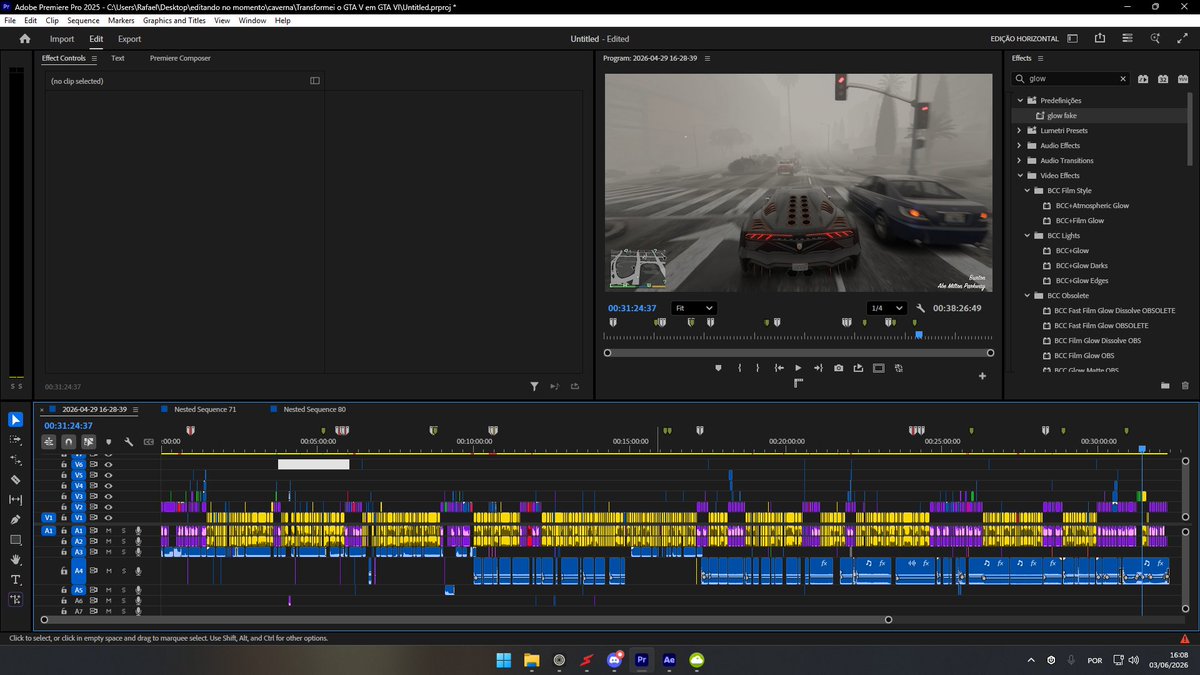Image resolution: width=1200 pixels, height=675 pixels.
Task: Select the Type tool
Action: [16, 580]
